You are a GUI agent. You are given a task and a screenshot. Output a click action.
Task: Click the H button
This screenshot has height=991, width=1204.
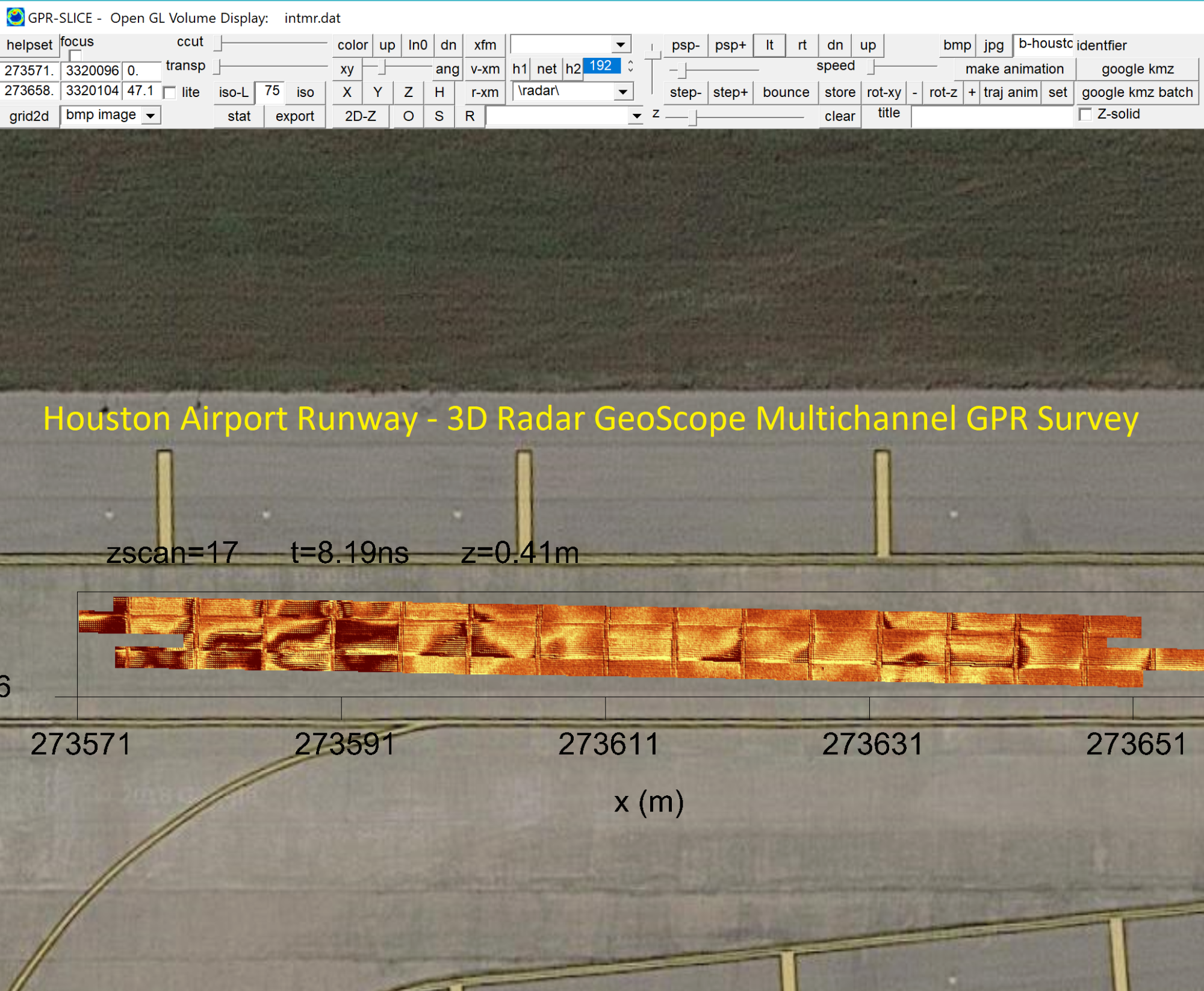(439, 93)
